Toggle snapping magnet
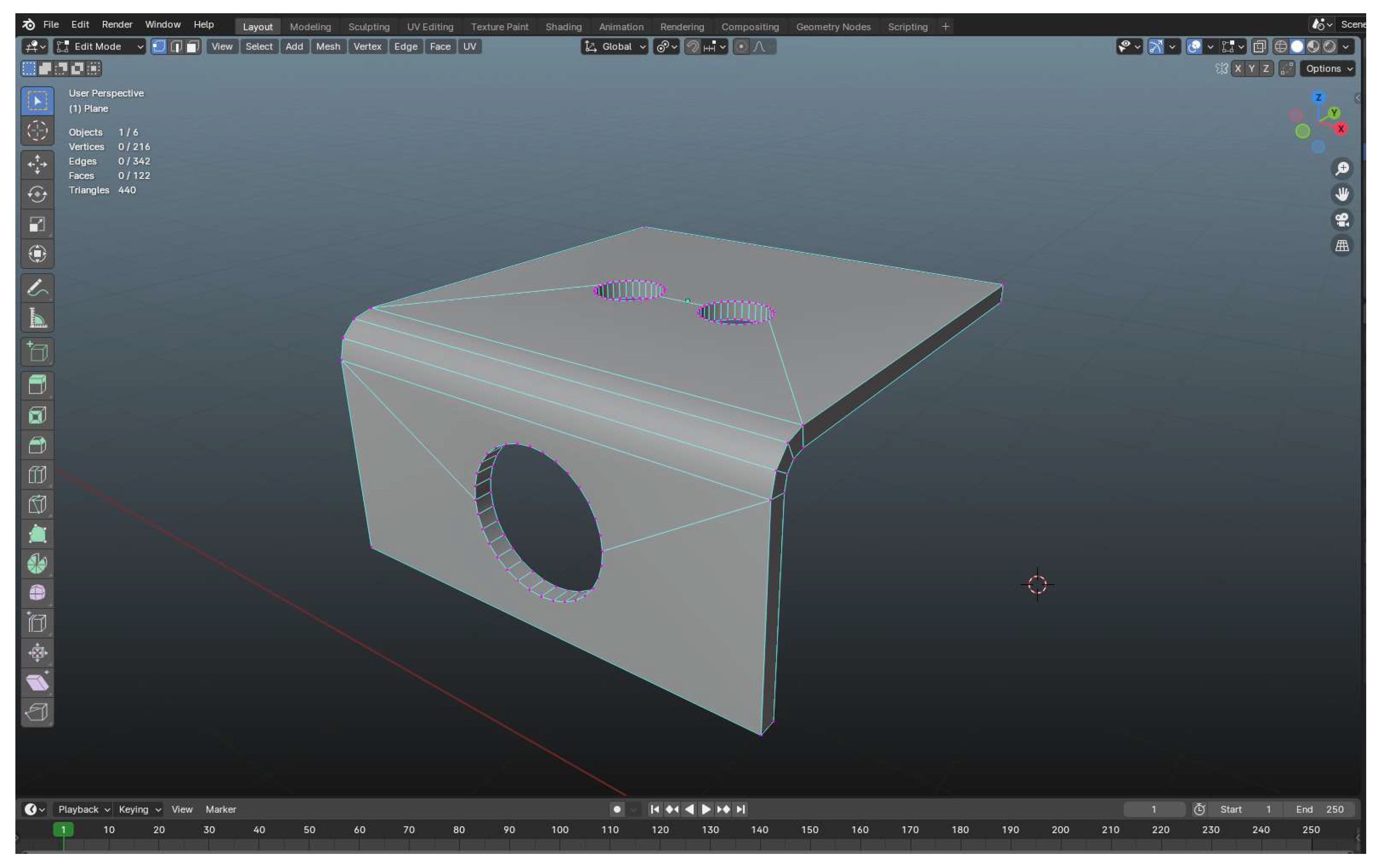 (693, 47)
